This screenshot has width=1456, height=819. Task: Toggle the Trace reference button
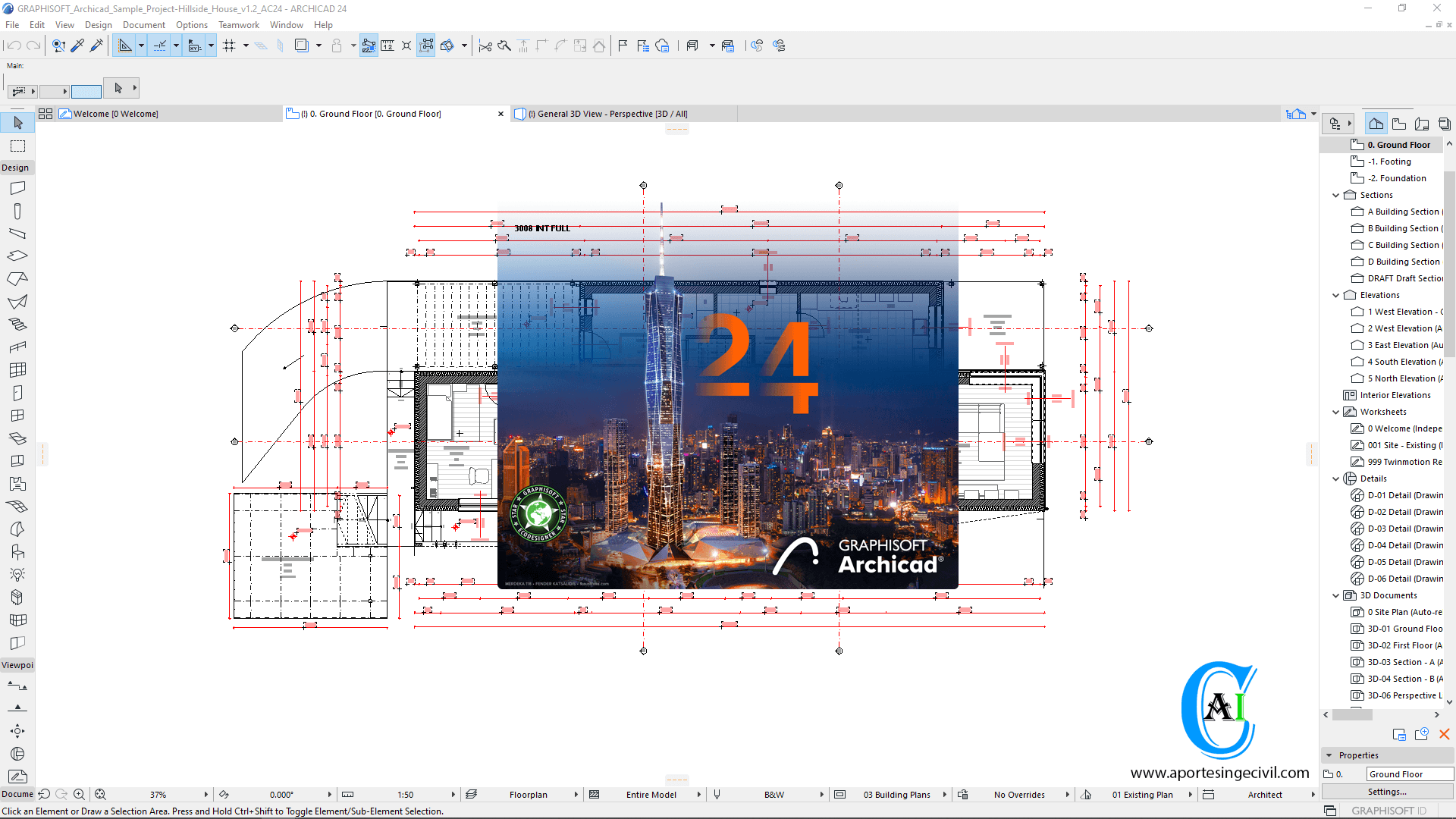tap(301, 45)
